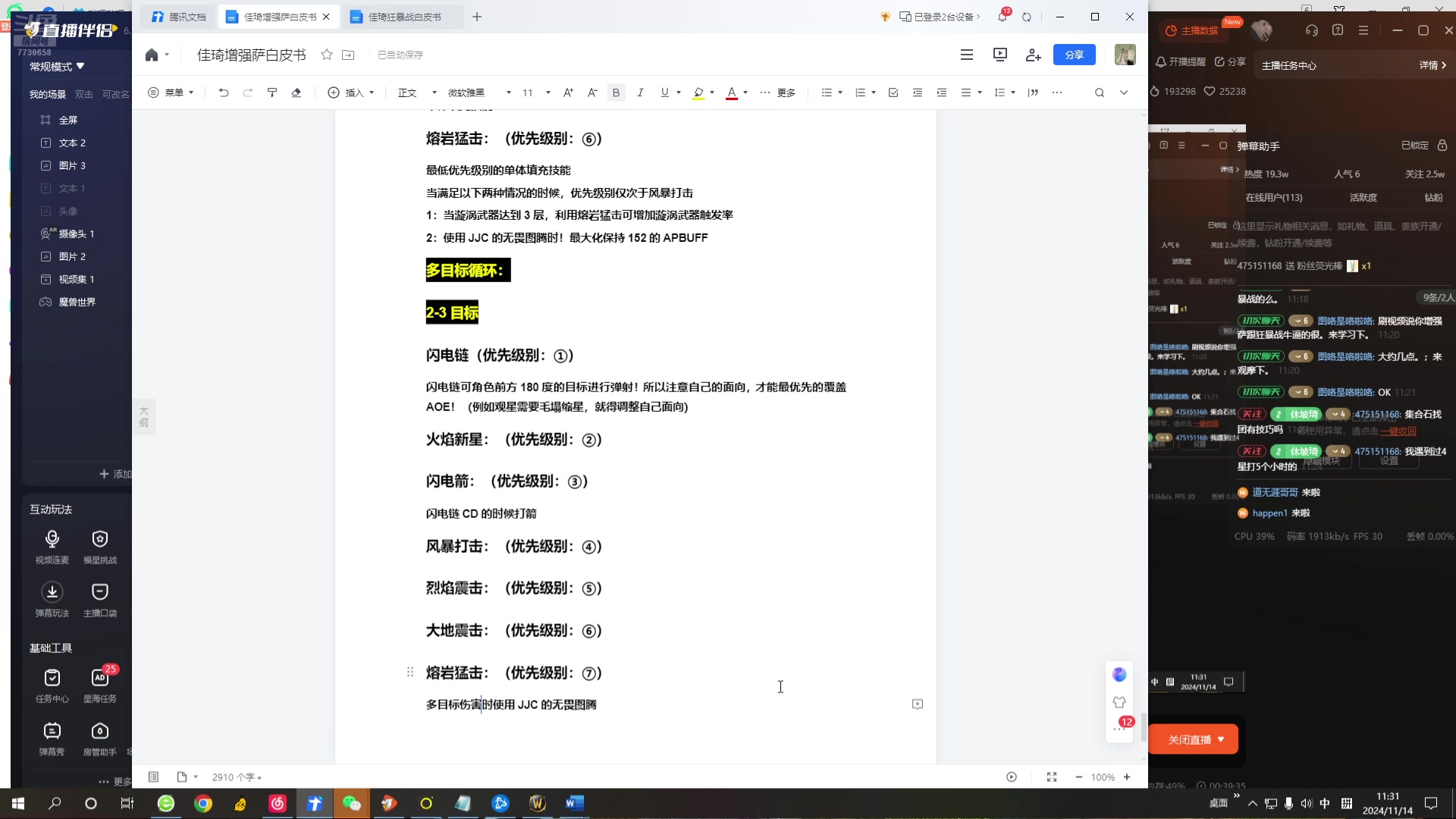Image resolution: width=1456 pixels, height=819 pixels.
Task: Select the format painter tool
Action: pyautogui.click(x=272, y=93)
